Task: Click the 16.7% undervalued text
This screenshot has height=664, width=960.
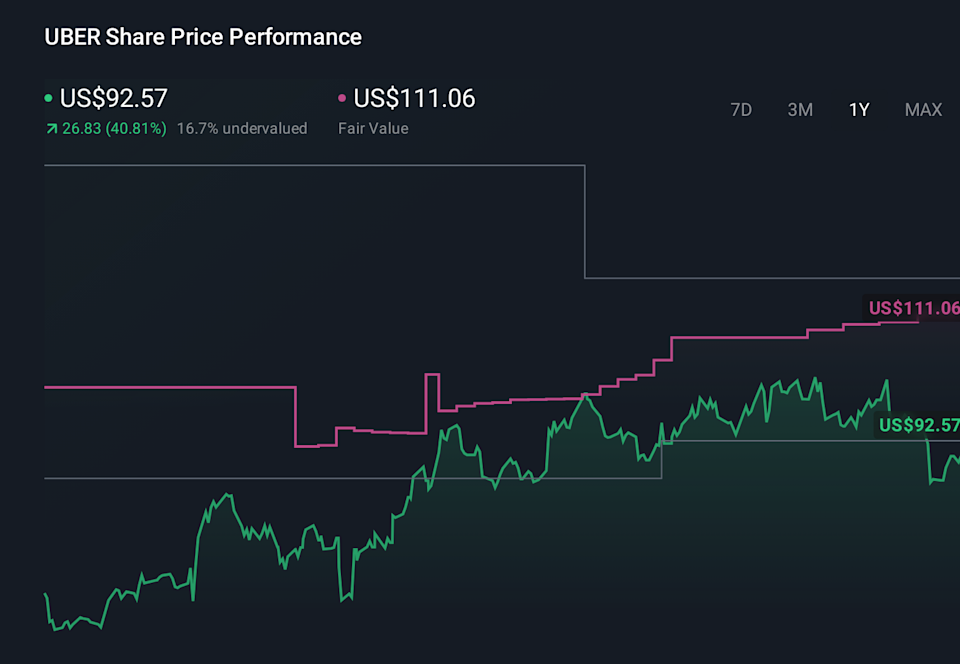Action: [242, 129]
